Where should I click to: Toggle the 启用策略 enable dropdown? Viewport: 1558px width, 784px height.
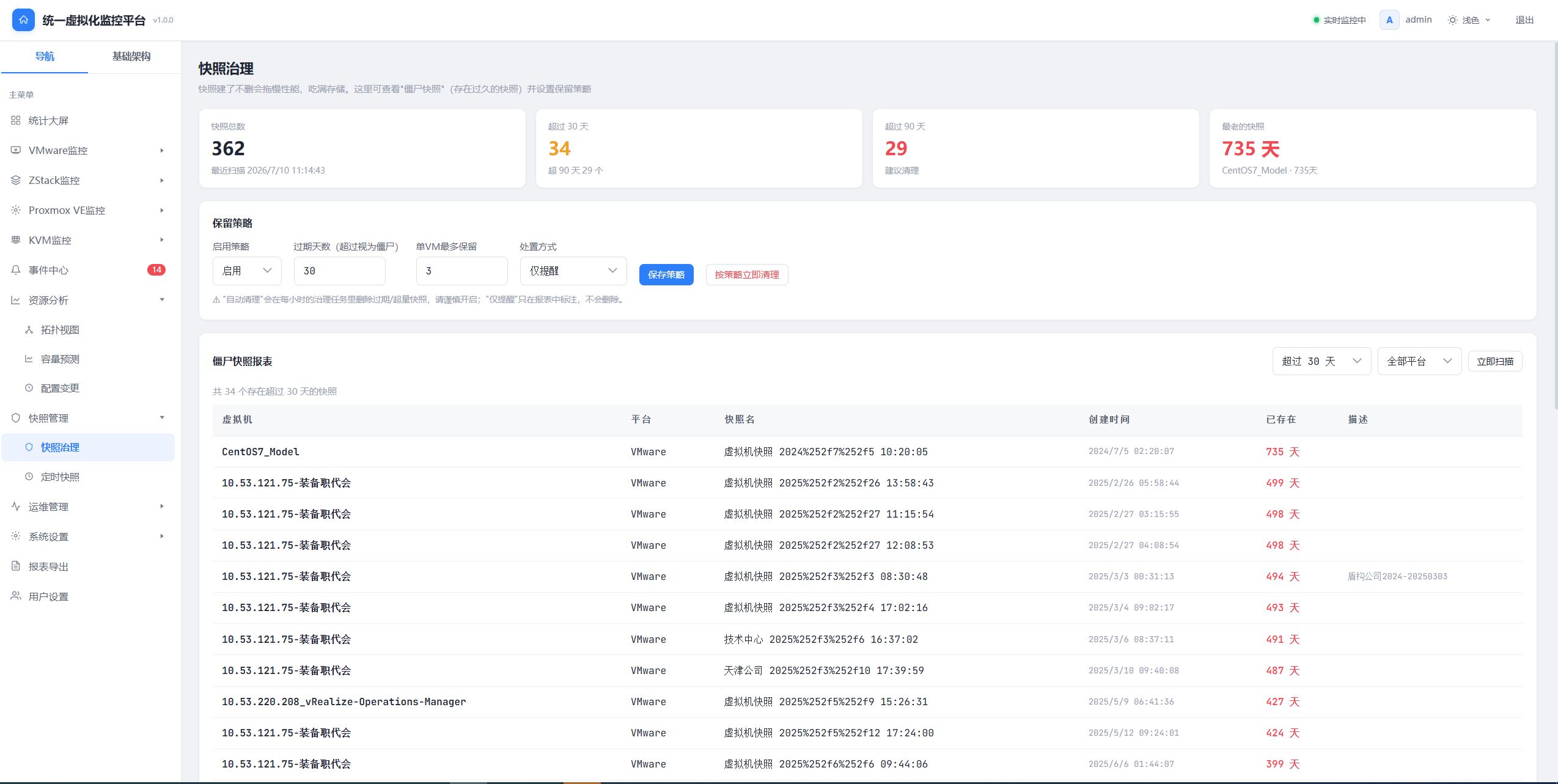pos(247,271)
